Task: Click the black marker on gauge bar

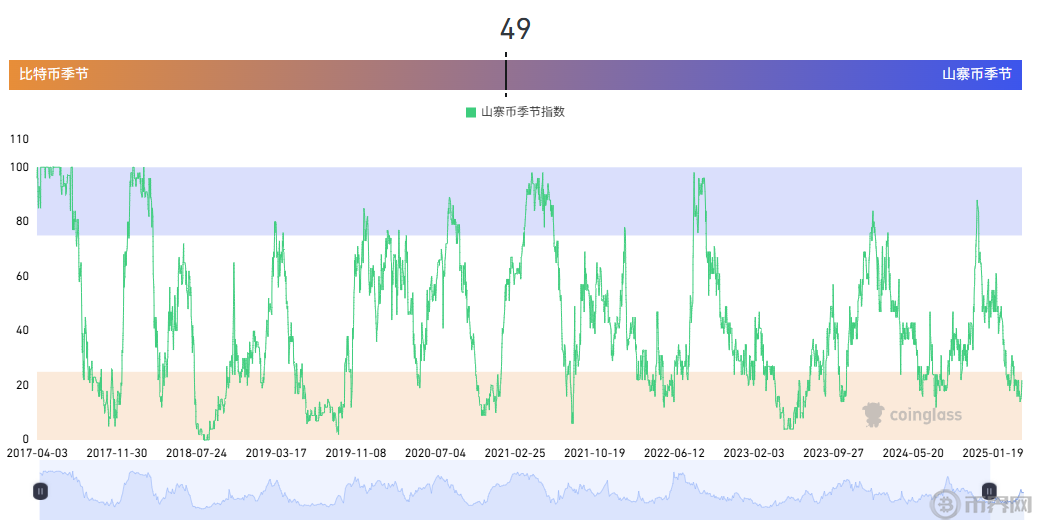Action: [506, 75]
